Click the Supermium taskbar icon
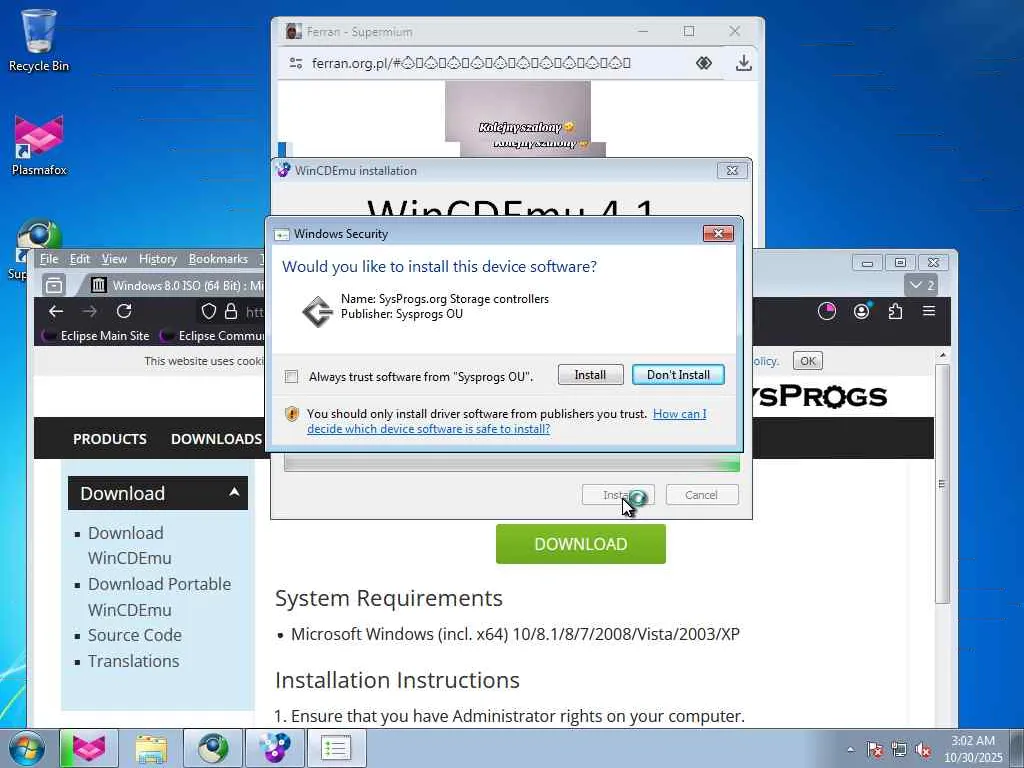Screen dimensions: 1024x768 pyautogui.click(x=212, y=748)
